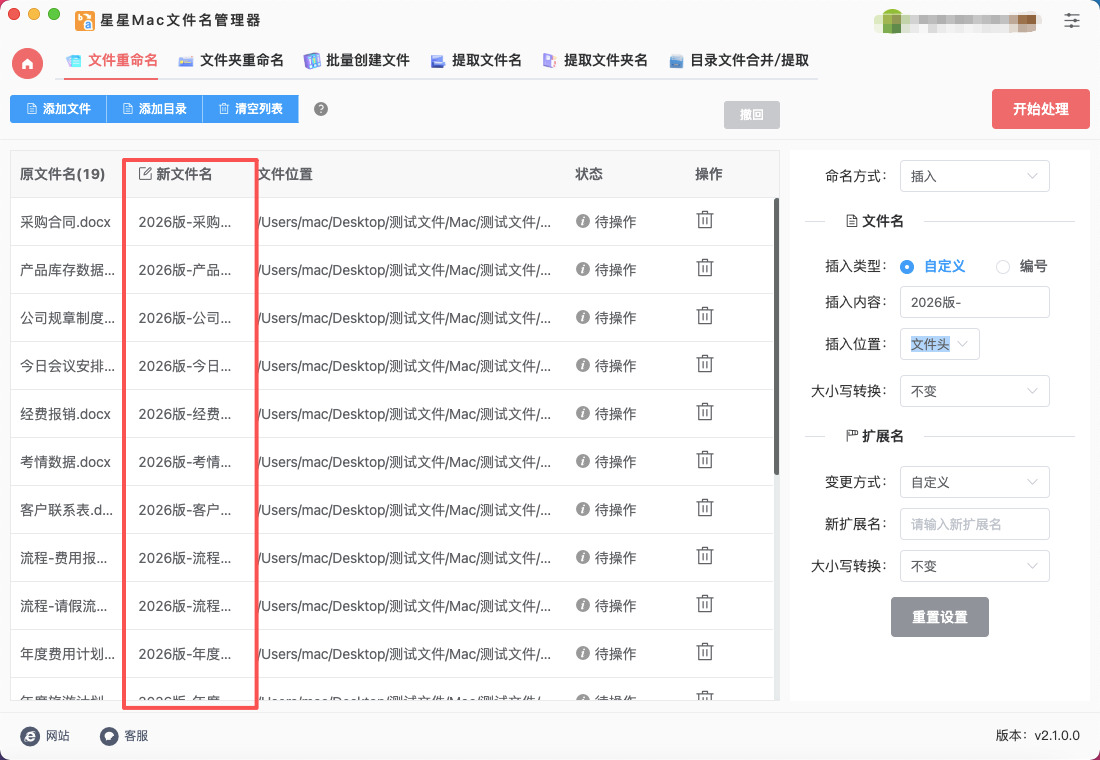Click the 客服 chat bubble icon

(109, 735)
